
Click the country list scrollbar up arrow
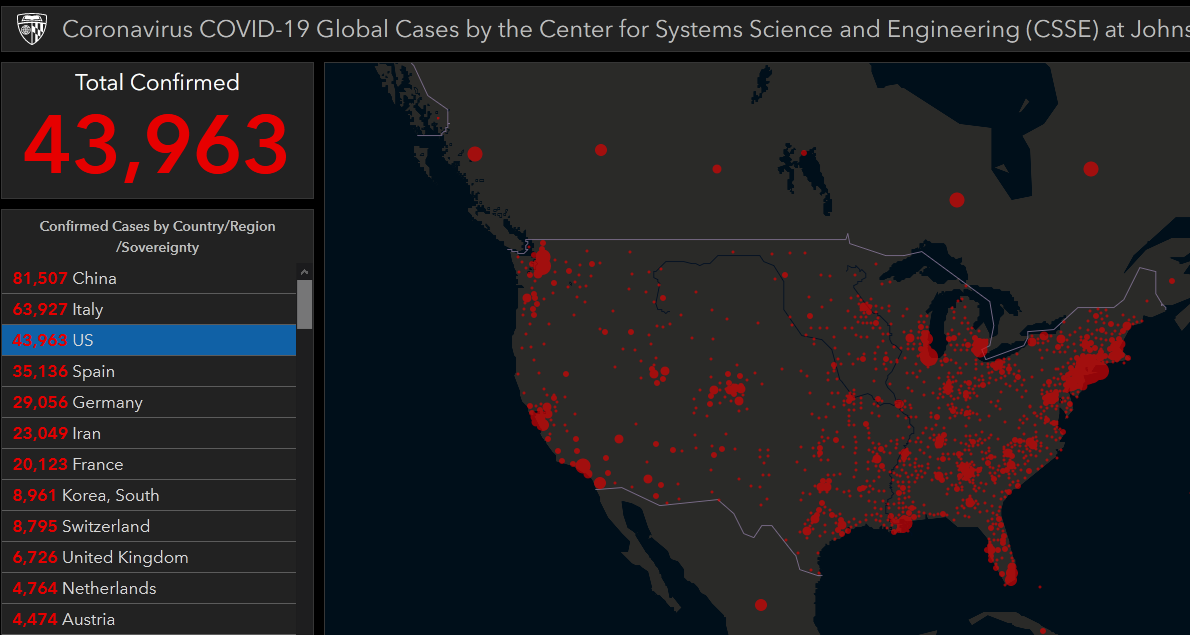point(304,272)
